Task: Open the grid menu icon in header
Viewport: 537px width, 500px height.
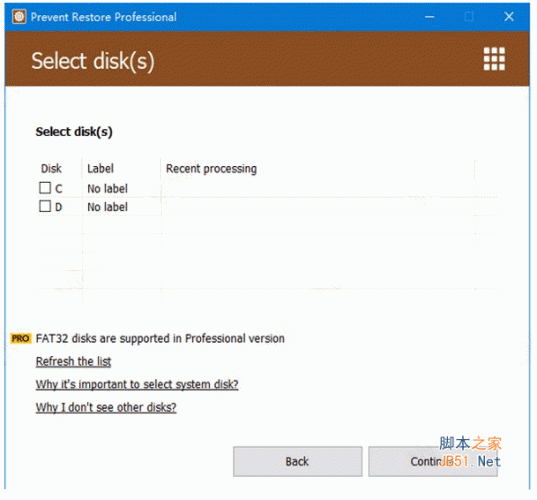Action: (x=494, y=59)
